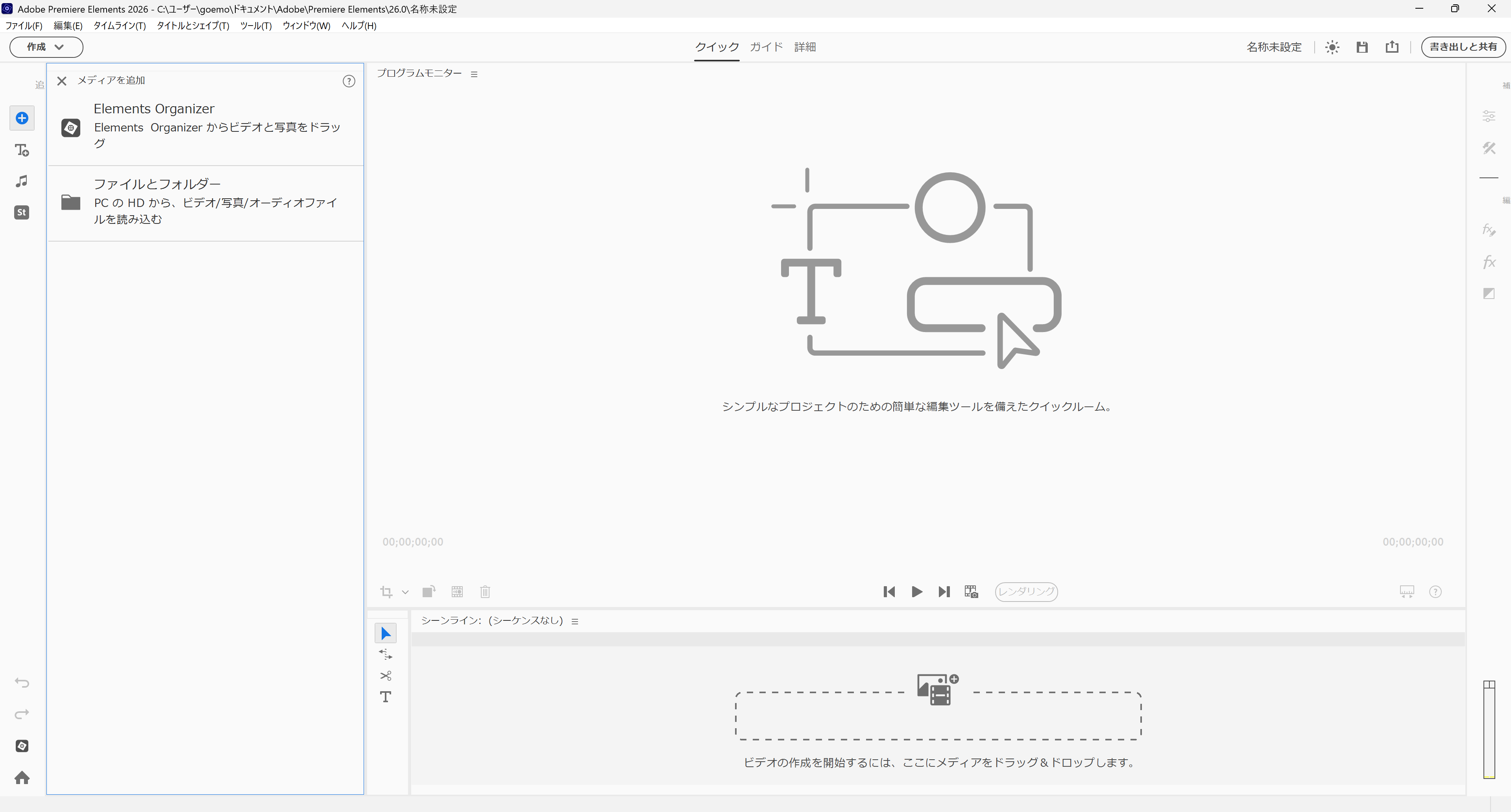Expand the 作成 dropdown
This screenshot has height=812, width=1511.
pyautogui.click(x=46, y=47)
